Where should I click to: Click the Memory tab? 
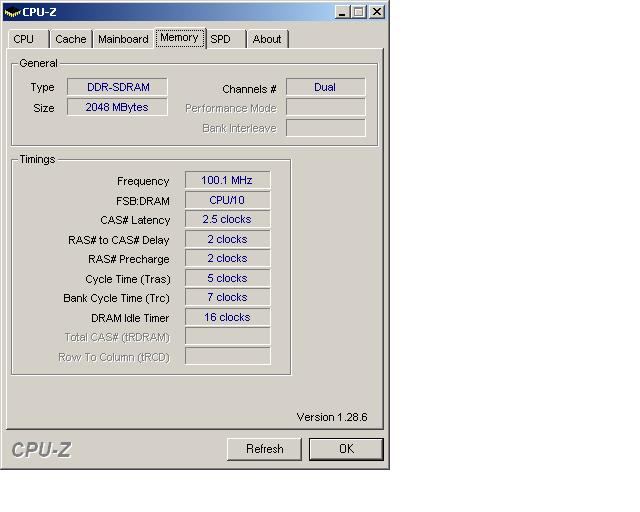click(x=180, y=38)
